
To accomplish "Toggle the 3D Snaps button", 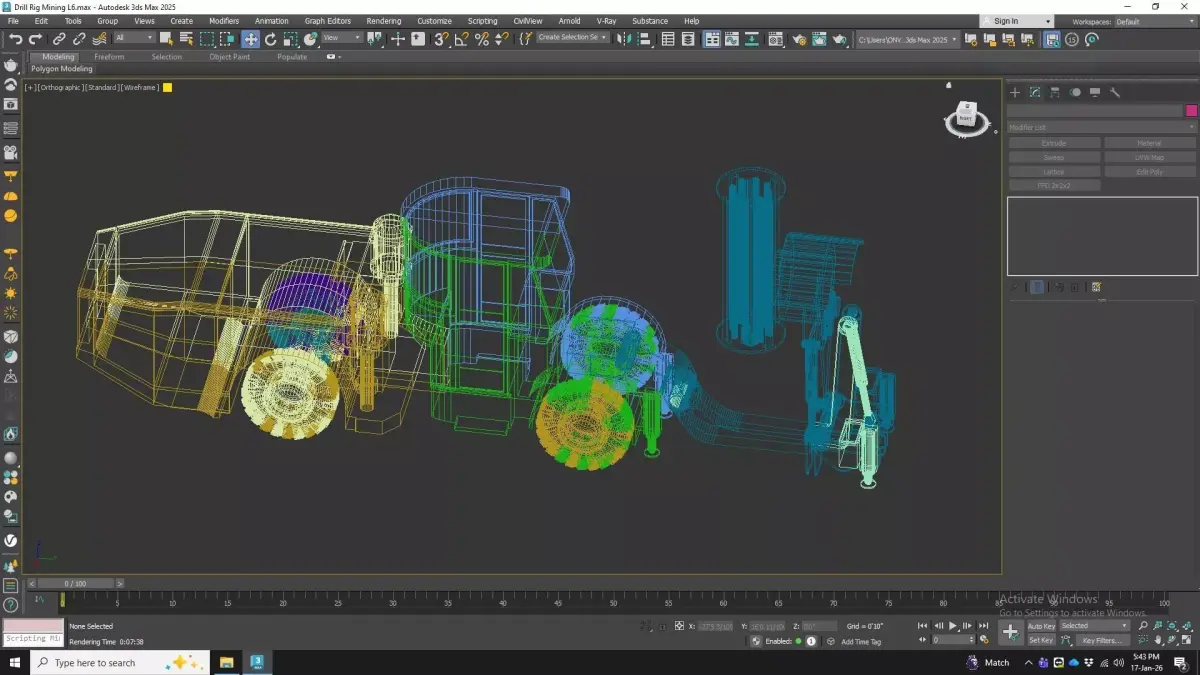I will (x=441, y=39).
